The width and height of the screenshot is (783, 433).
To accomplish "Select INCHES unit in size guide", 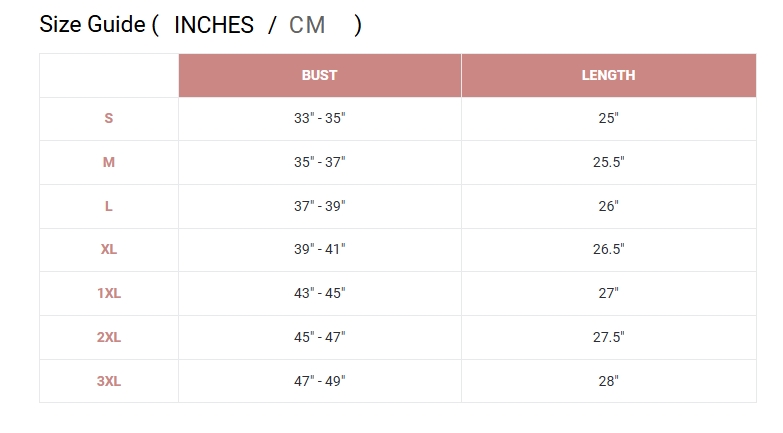I will [214, 25].
